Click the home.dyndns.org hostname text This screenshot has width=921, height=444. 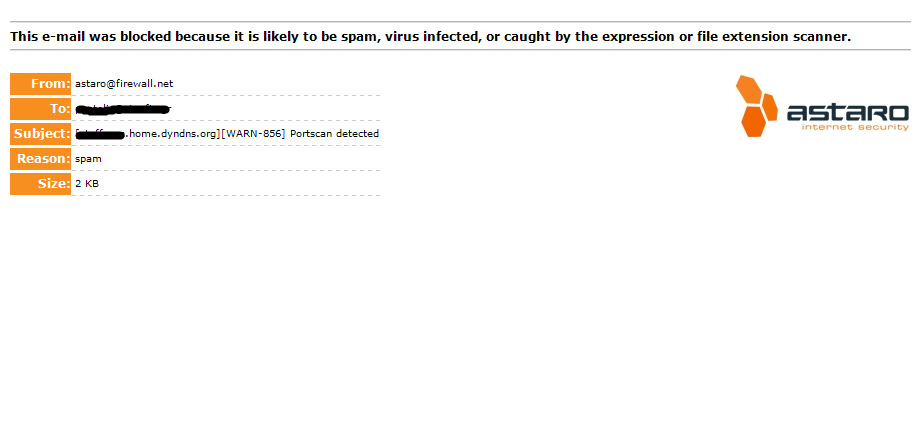173,134
